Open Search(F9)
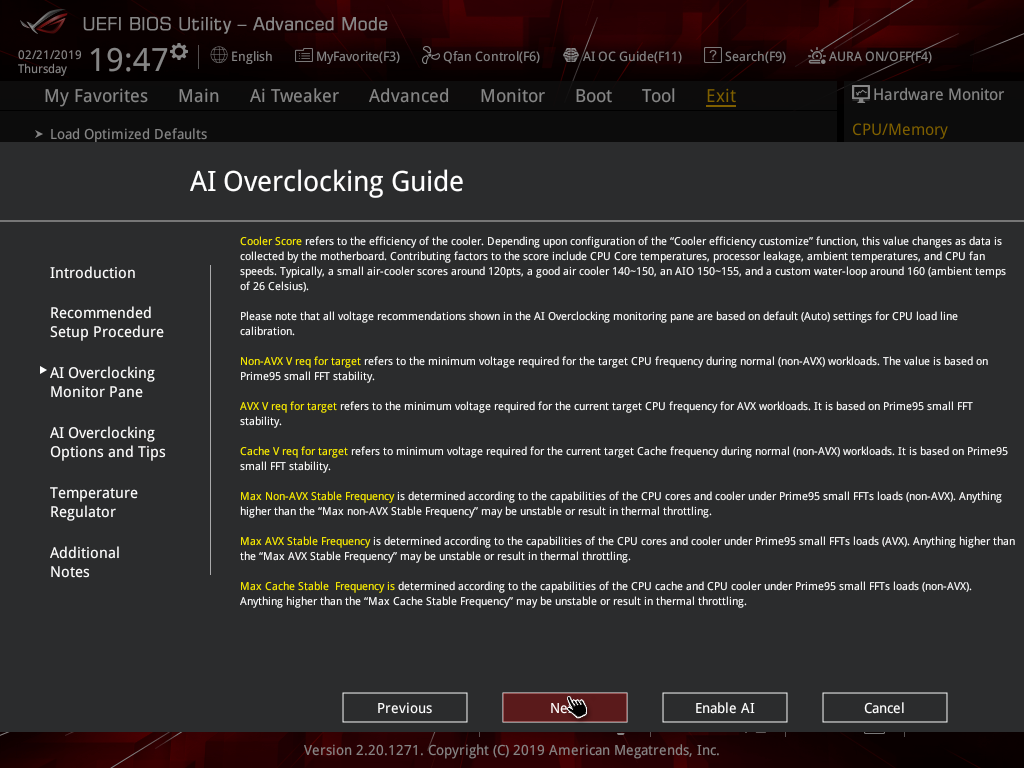1024x768 pixels. click(x=755, y=56)
